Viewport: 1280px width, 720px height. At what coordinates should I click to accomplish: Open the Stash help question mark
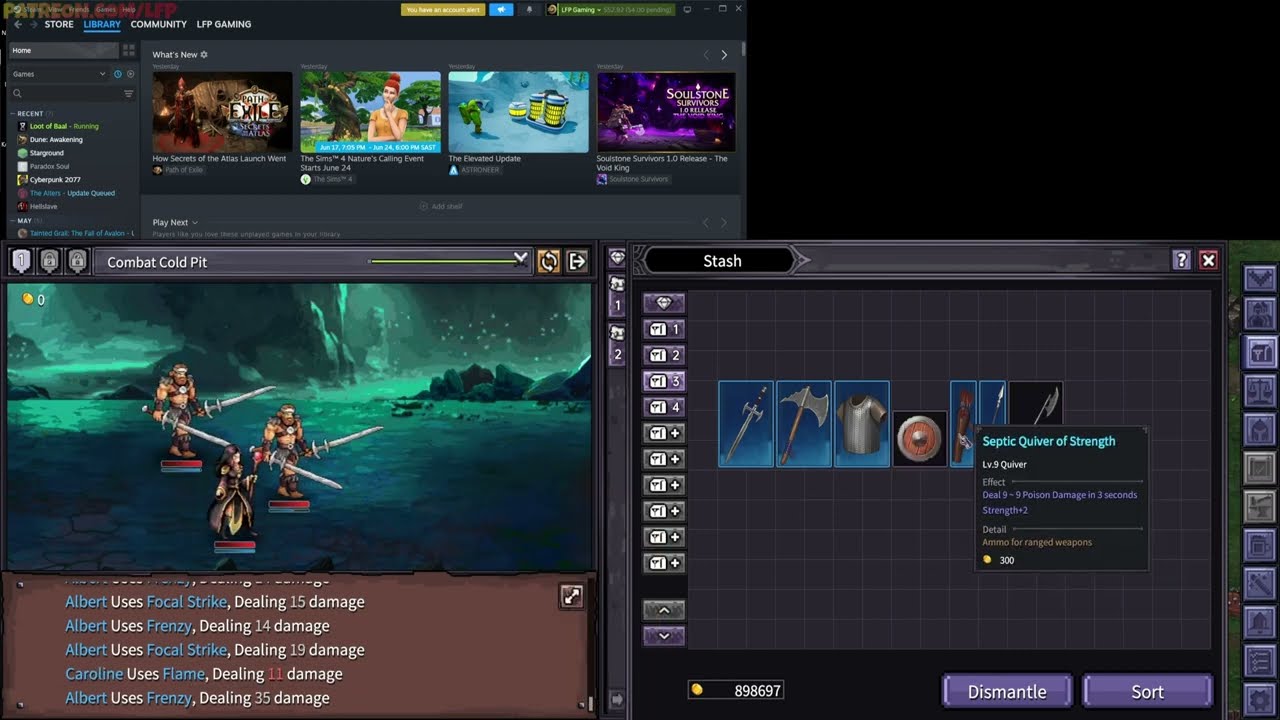pos(1181,260)
